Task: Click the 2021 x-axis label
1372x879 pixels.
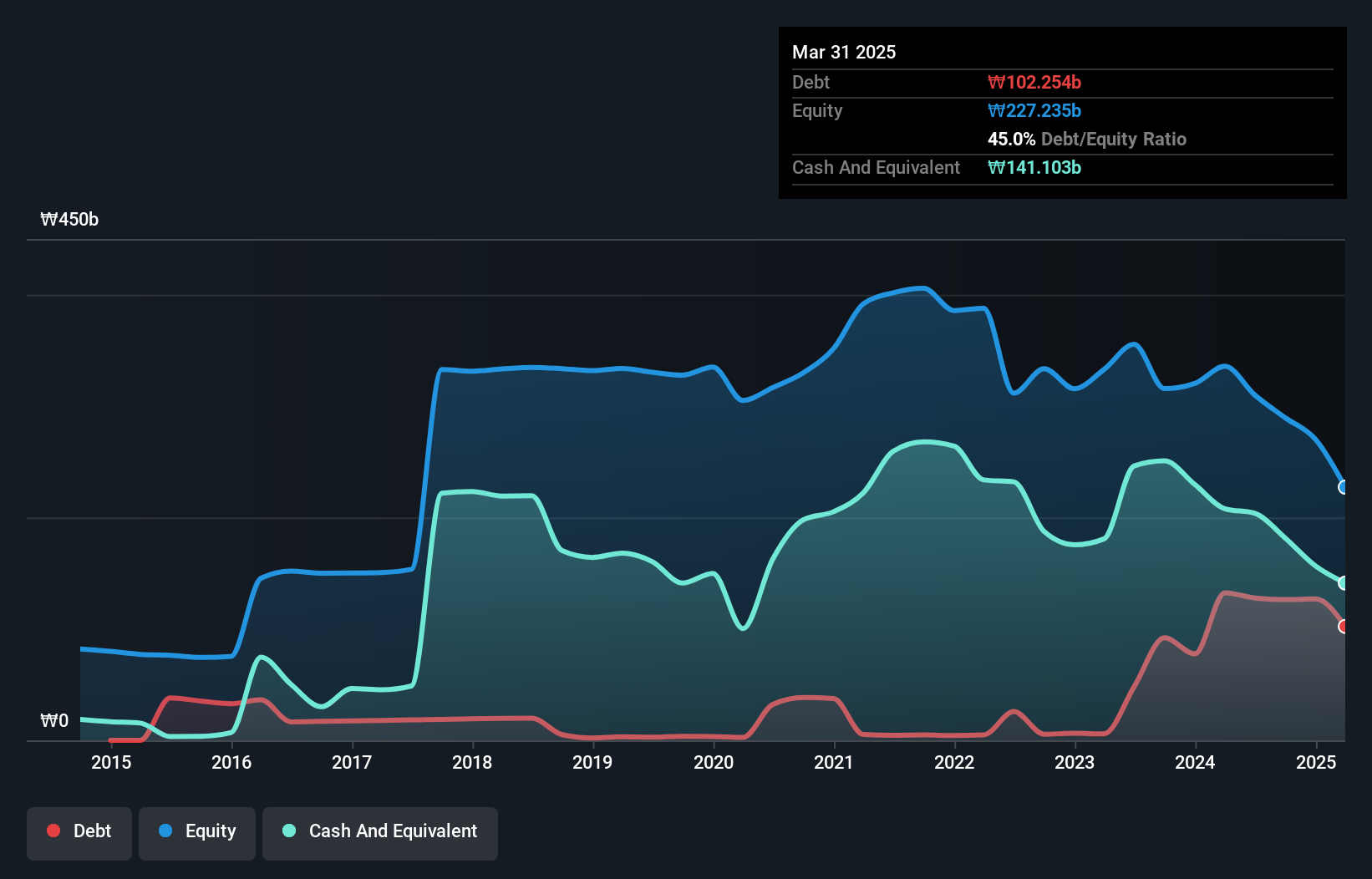Action: 834,762
